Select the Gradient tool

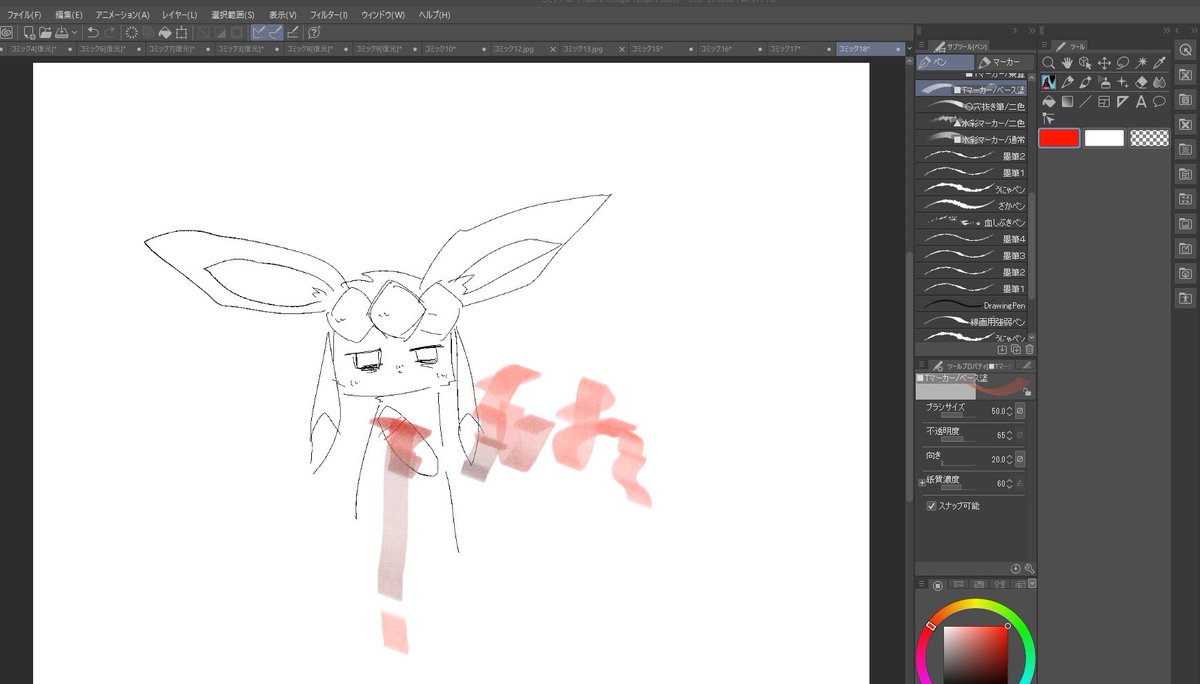point(1067,102)
